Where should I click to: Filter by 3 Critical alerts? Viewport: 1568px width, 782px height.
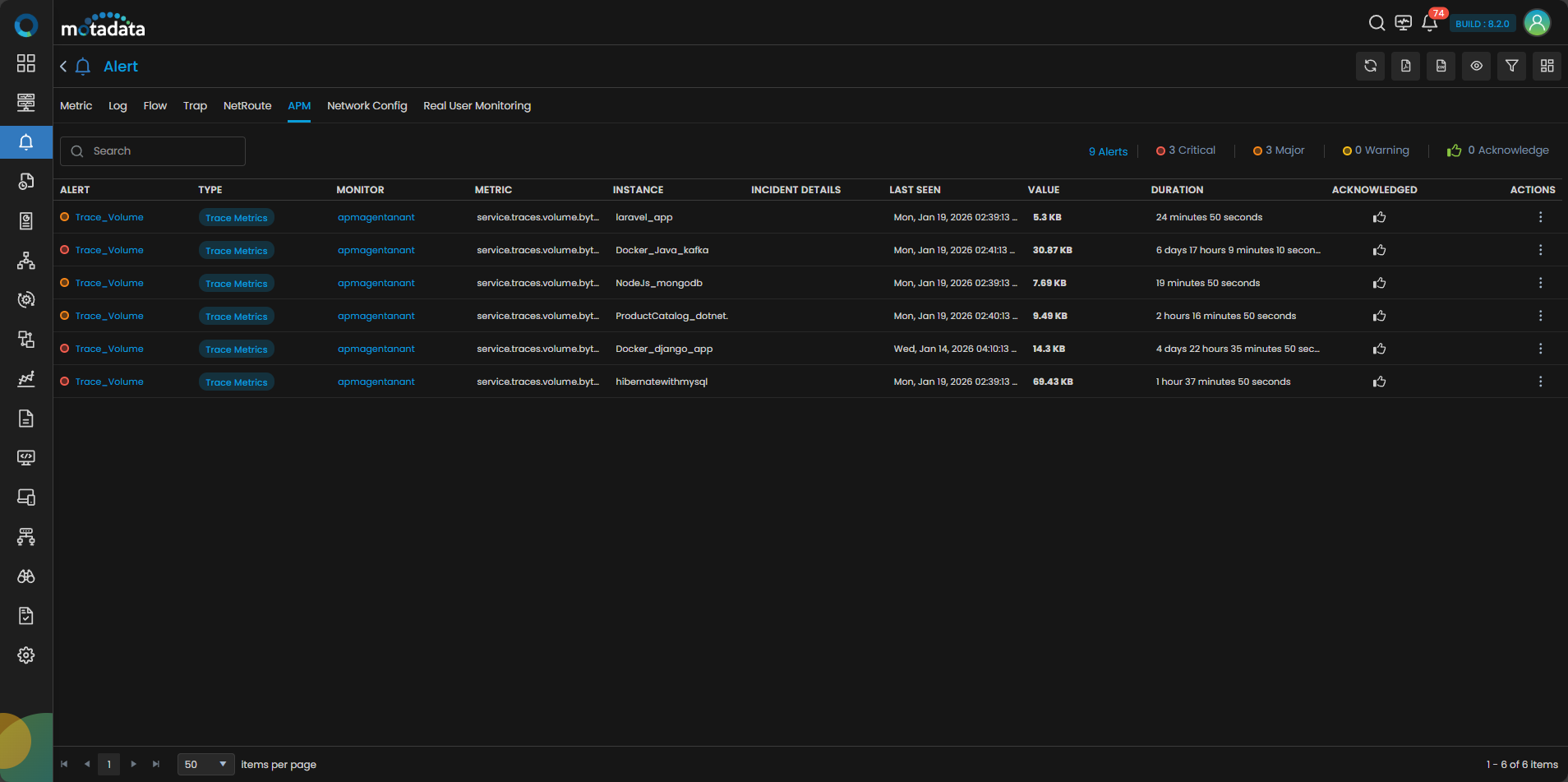pyautogui.click(x=1186, y=150)
